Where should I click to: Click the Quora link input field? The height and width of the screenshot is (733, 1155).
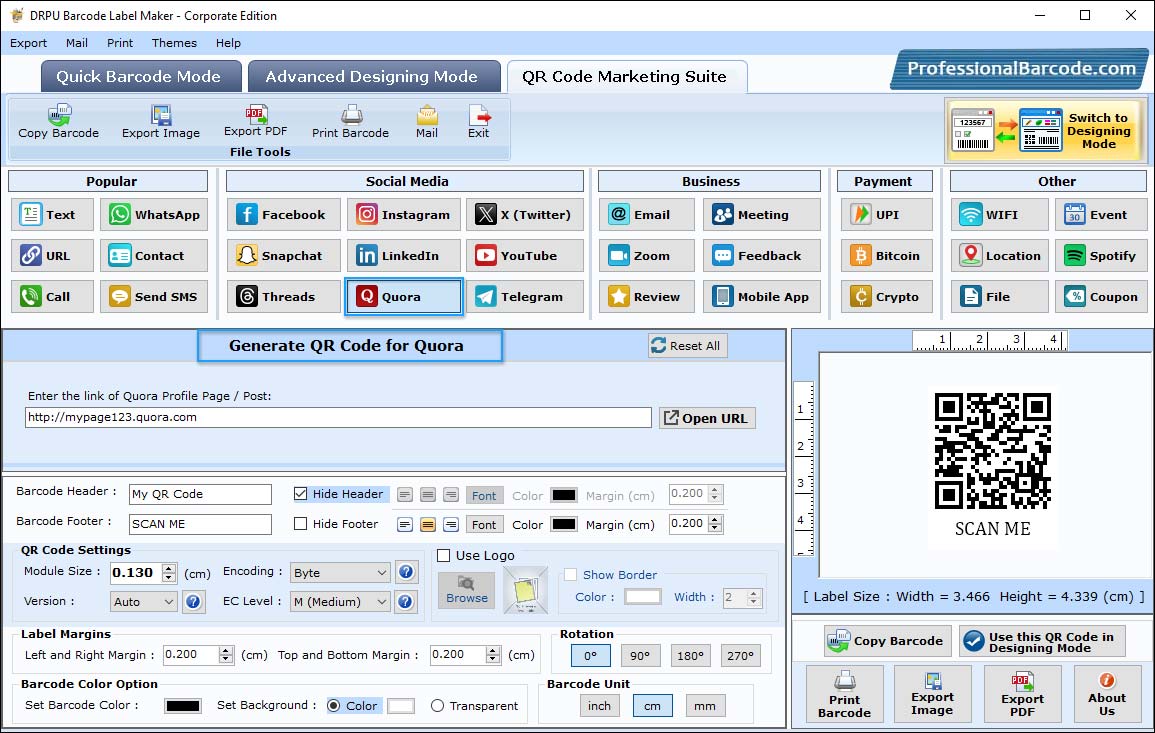(338, 418)
